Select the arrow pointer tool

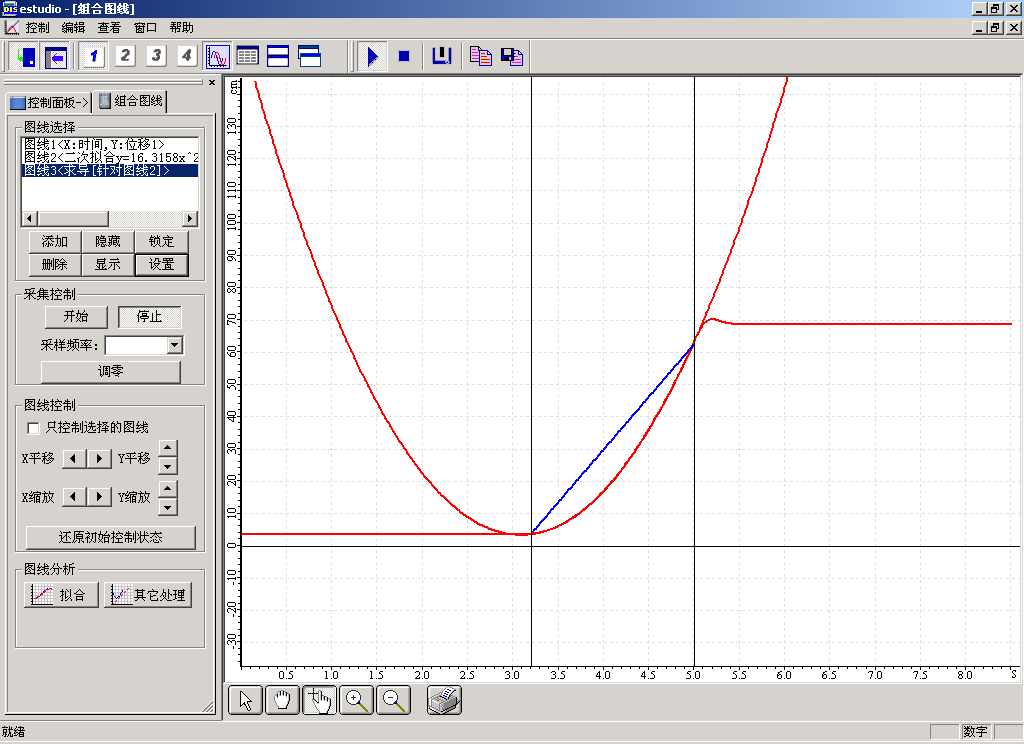245,700
